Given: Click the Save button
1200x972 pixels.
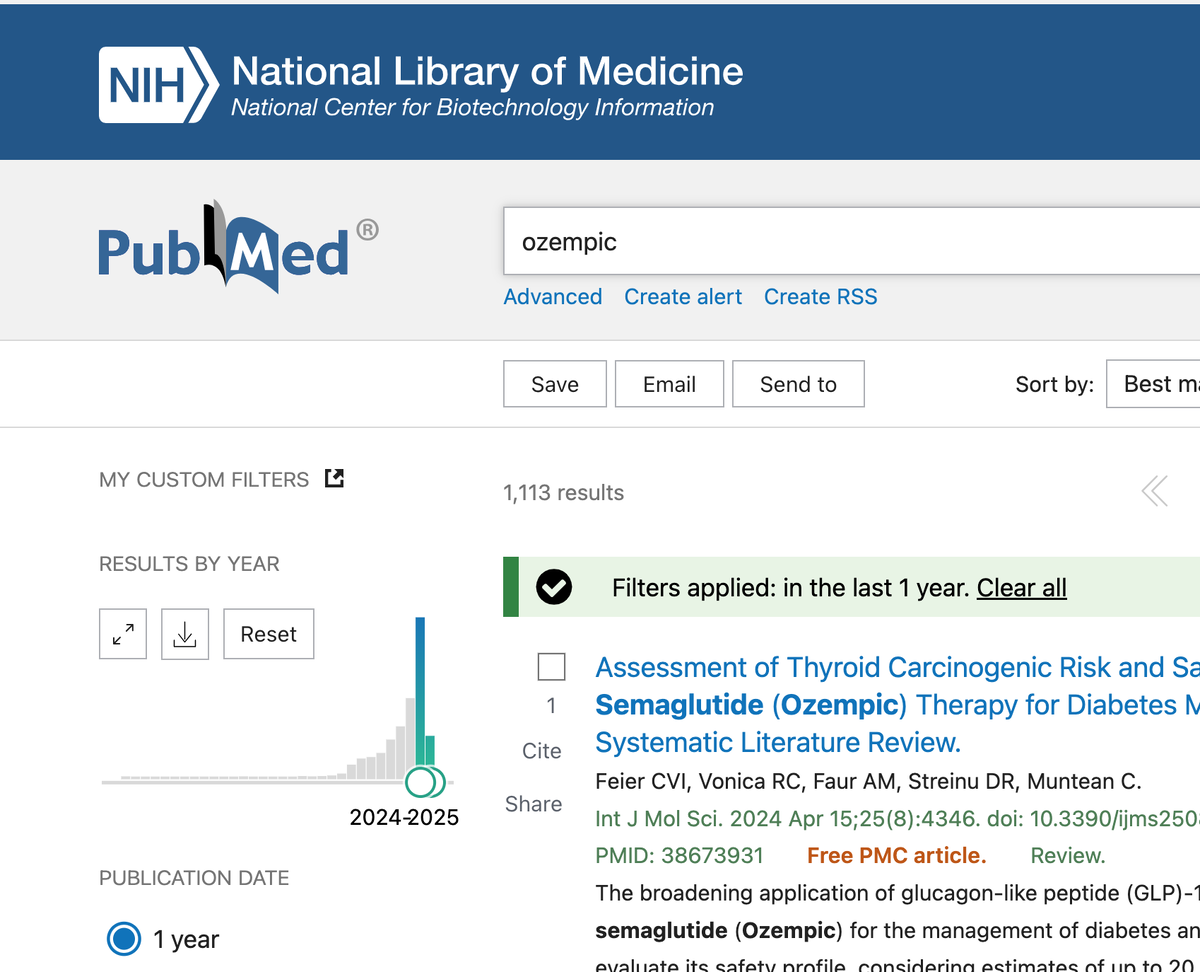Looking at the screenshot, I should [x=555, y=384].
